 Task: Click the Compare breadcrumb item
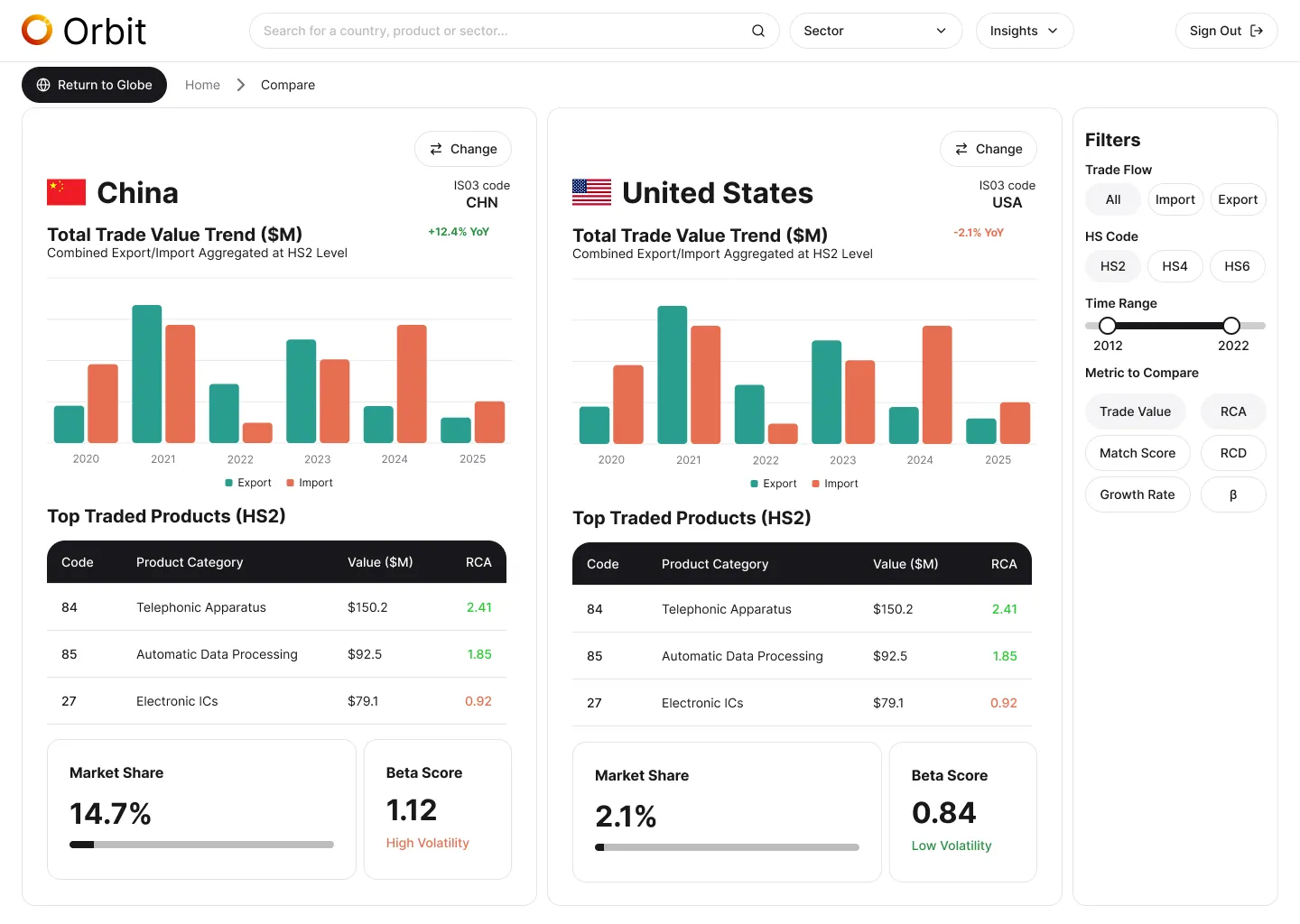pyautogui.click(x=288, y=85)
